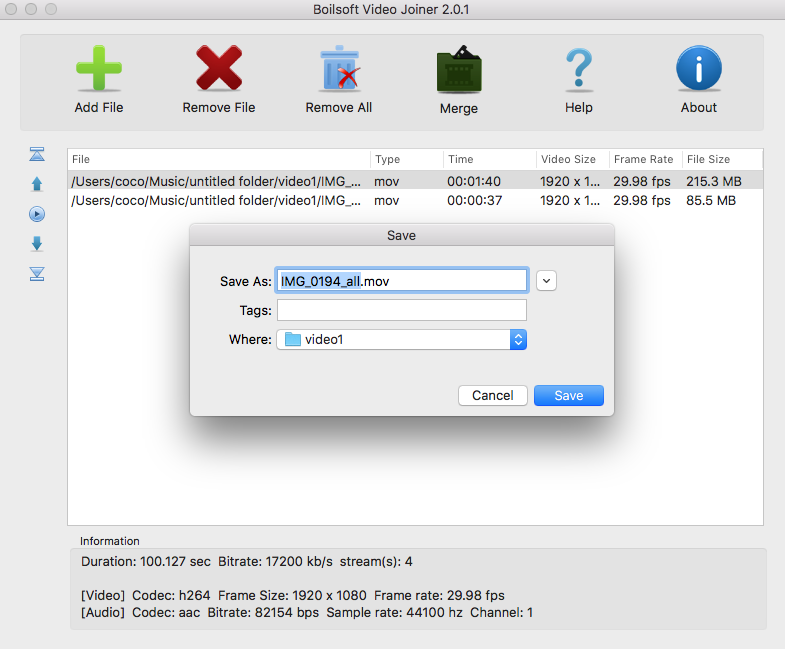Move selected file up one position

[x=37, y=184]
